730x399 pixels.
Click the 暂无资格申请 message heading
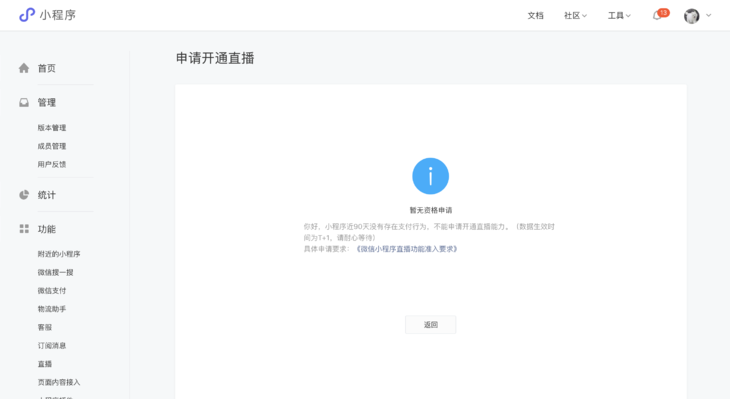[x=431, y=210]
